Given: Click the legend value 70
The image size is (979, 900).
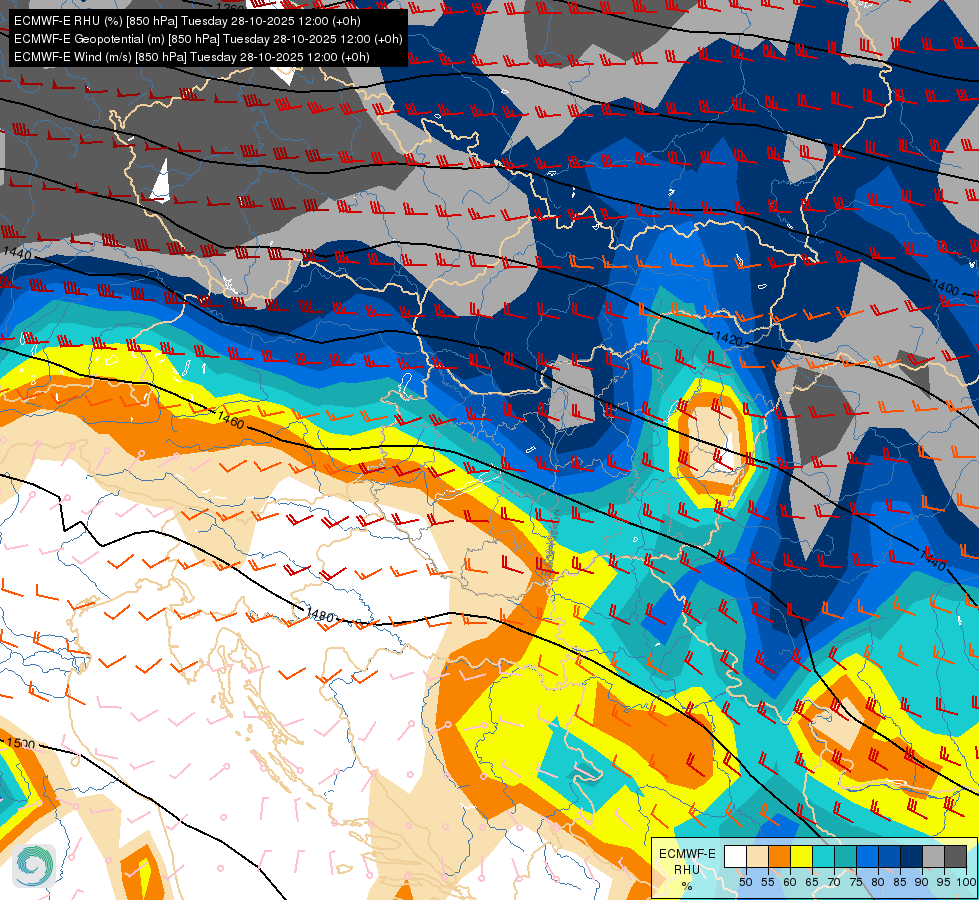Looking at the screenshot, I should click(x=834, y=882).
